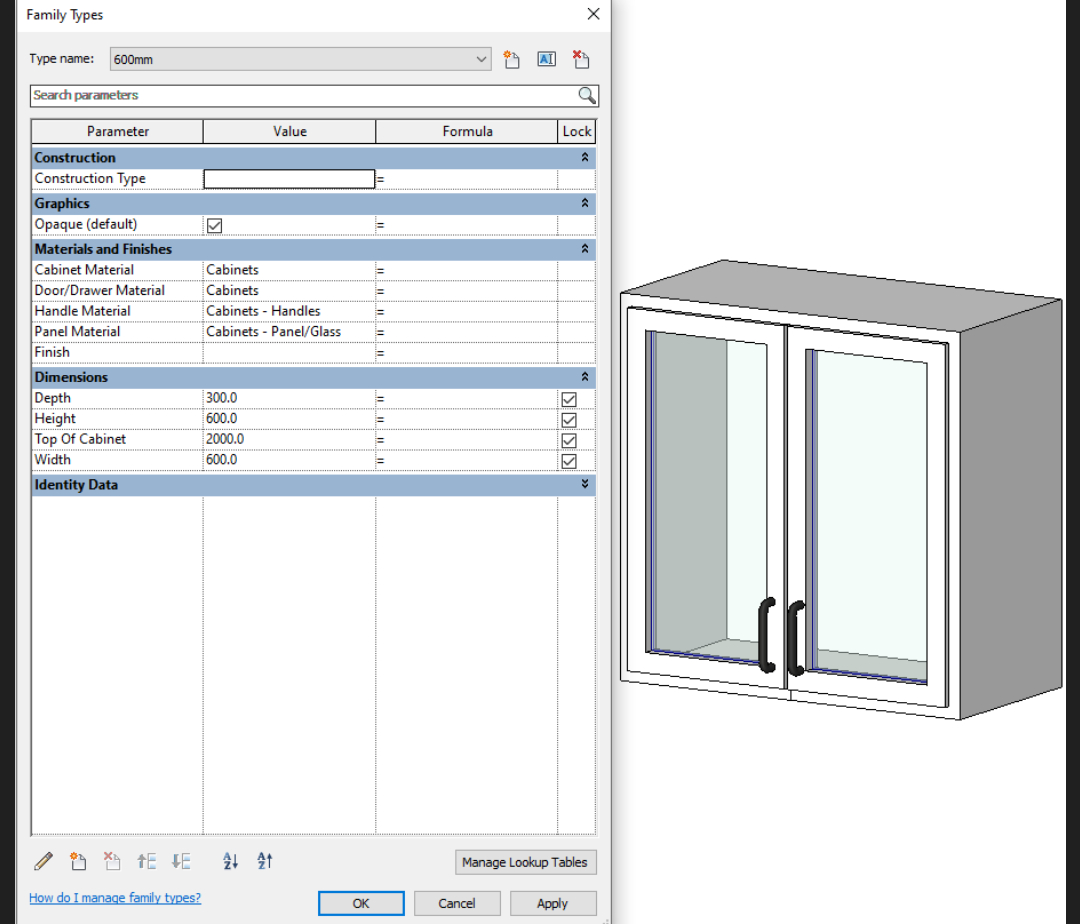Click the Rename Type icon
Screen dimensions: 1080x924
coord(546,59)
